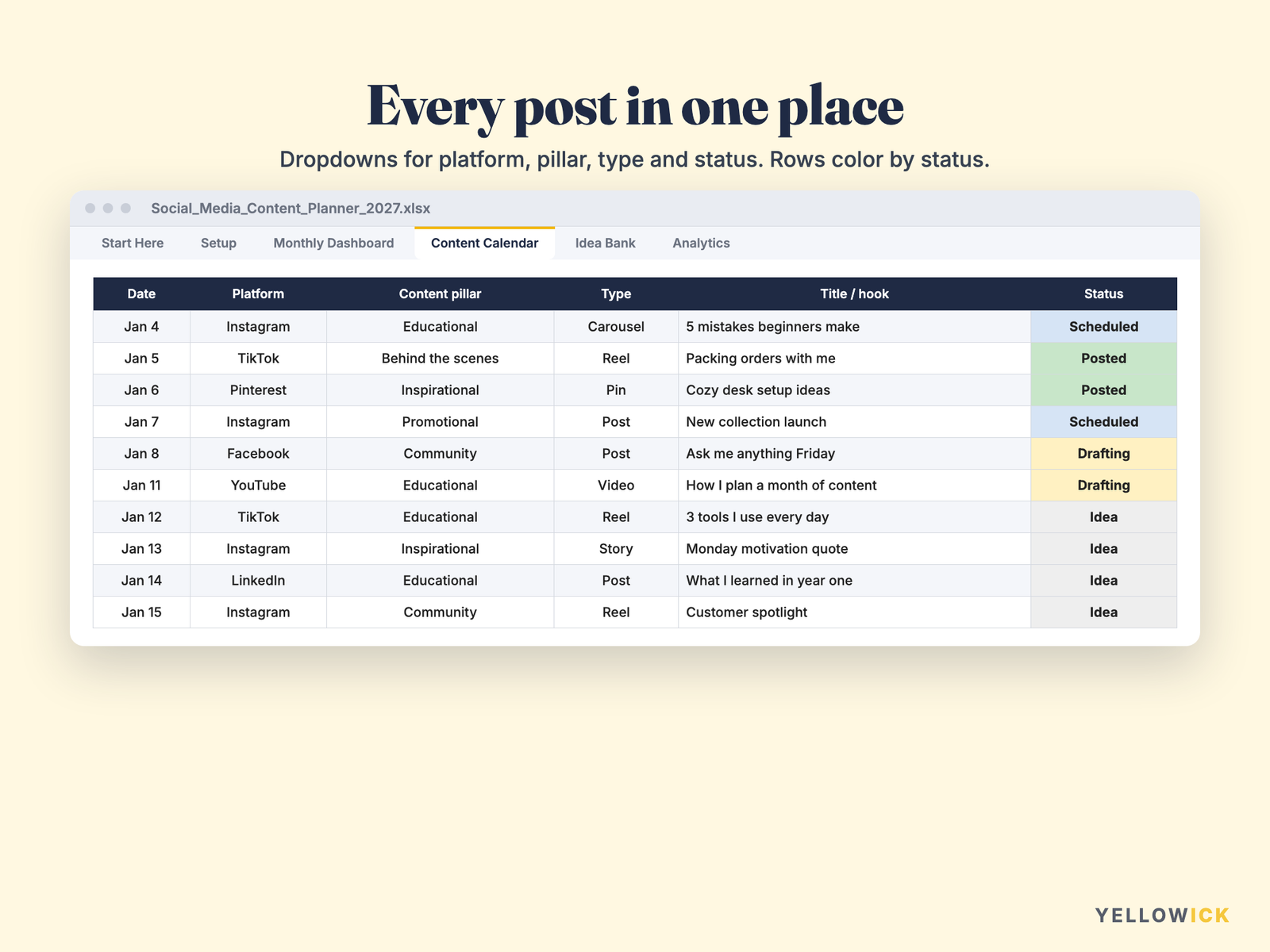Image resolution: width=1270 pixels, height=952 pixels.
Task: Open the Start Here tab
Action: point(133,243)
